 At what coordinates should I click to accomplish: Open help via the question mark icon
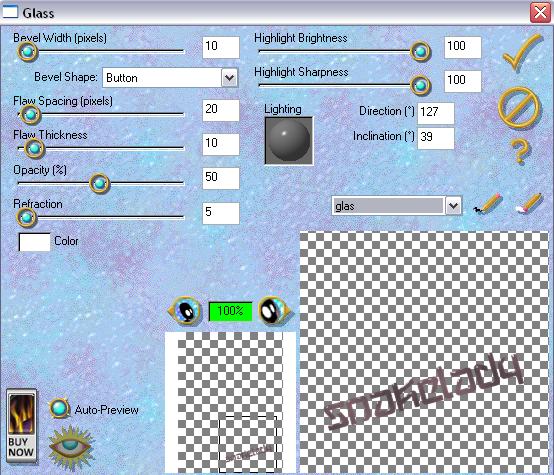[x=520, y=151]
